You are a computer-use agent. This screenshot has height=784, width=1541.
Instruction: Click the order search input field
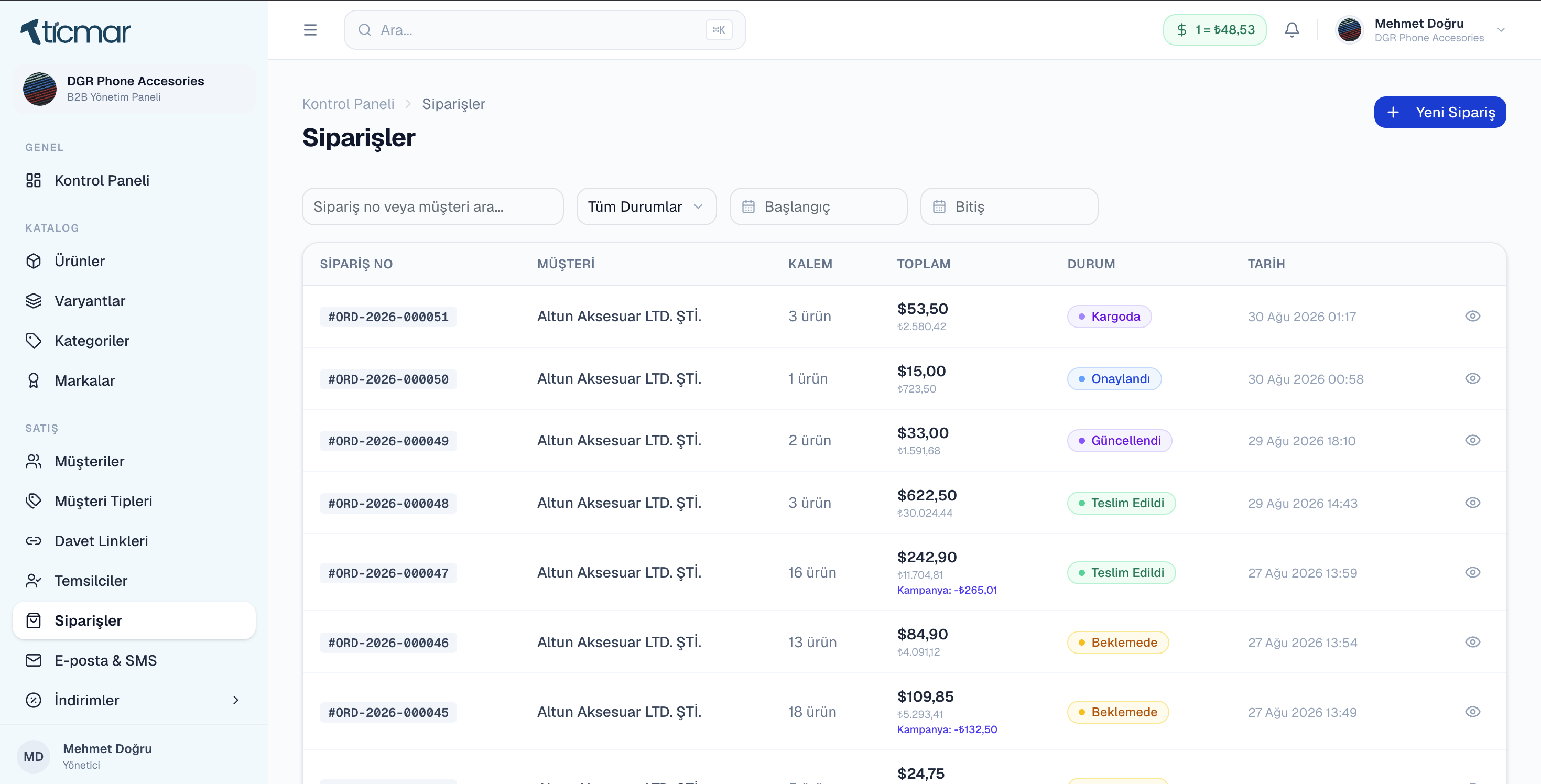[432, 207]
